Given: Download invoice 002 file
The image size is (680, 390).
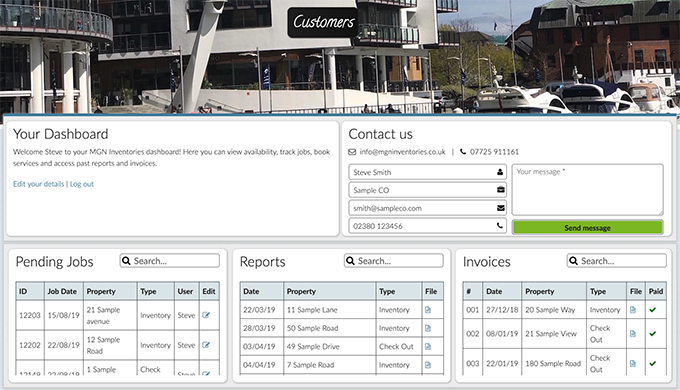Looking at the screenshot, I should click(x=633, y=334).
